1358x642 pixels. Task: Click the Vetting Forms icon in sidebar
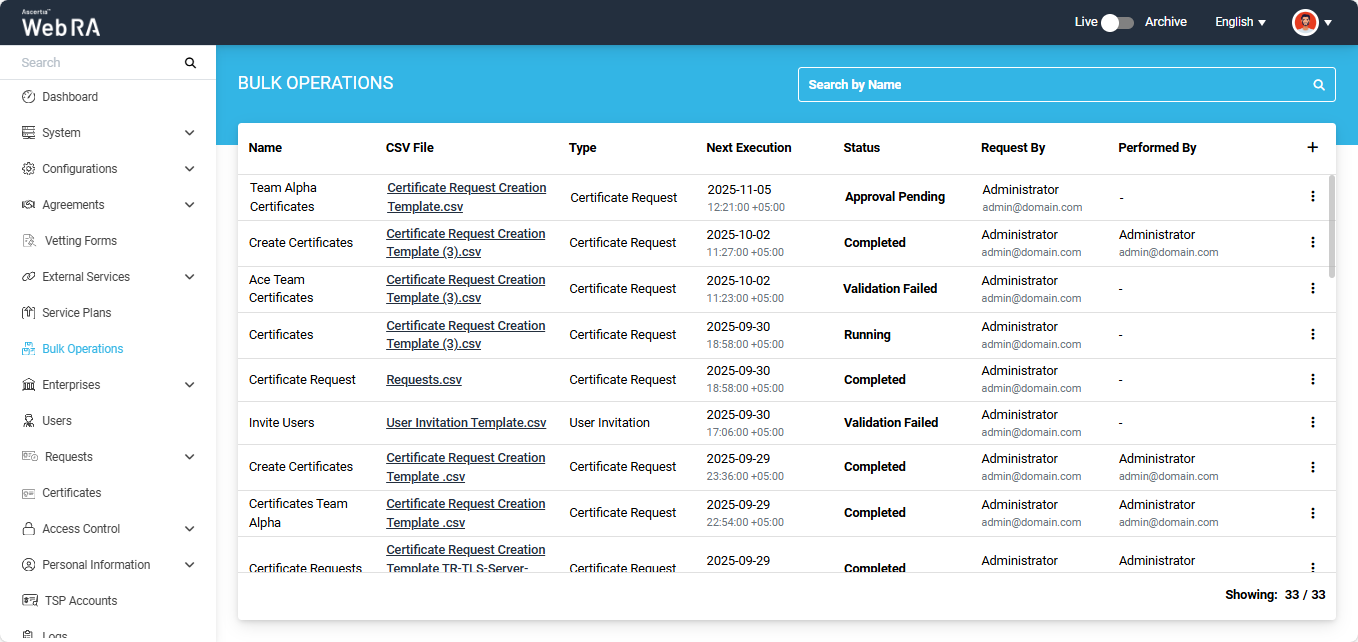(28, 241)
